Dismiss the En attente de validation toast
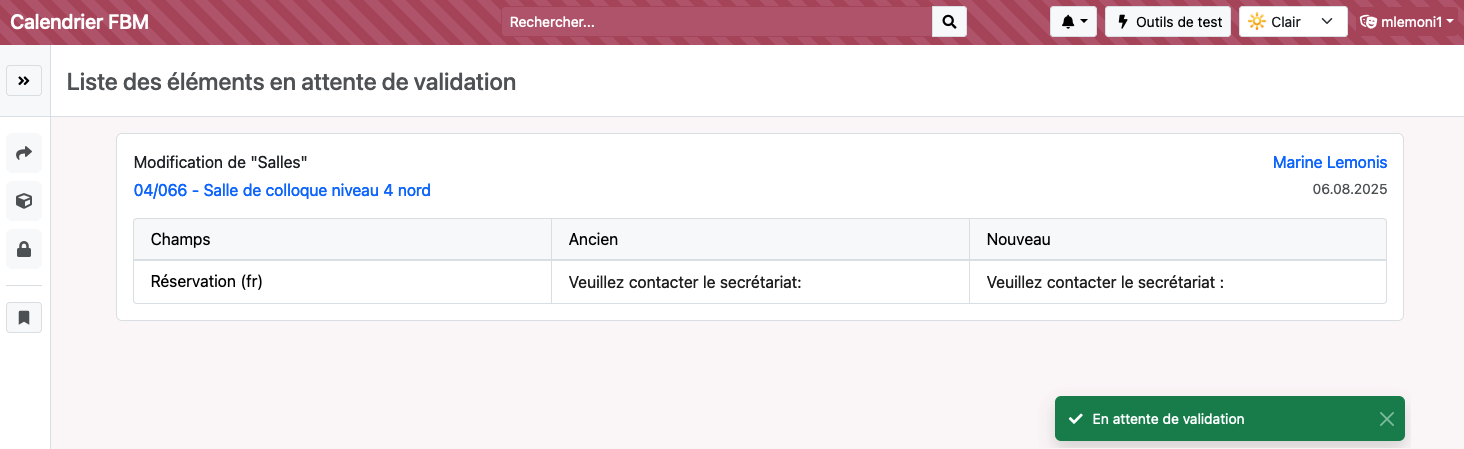1464x449 pixels. (1386, 419)
